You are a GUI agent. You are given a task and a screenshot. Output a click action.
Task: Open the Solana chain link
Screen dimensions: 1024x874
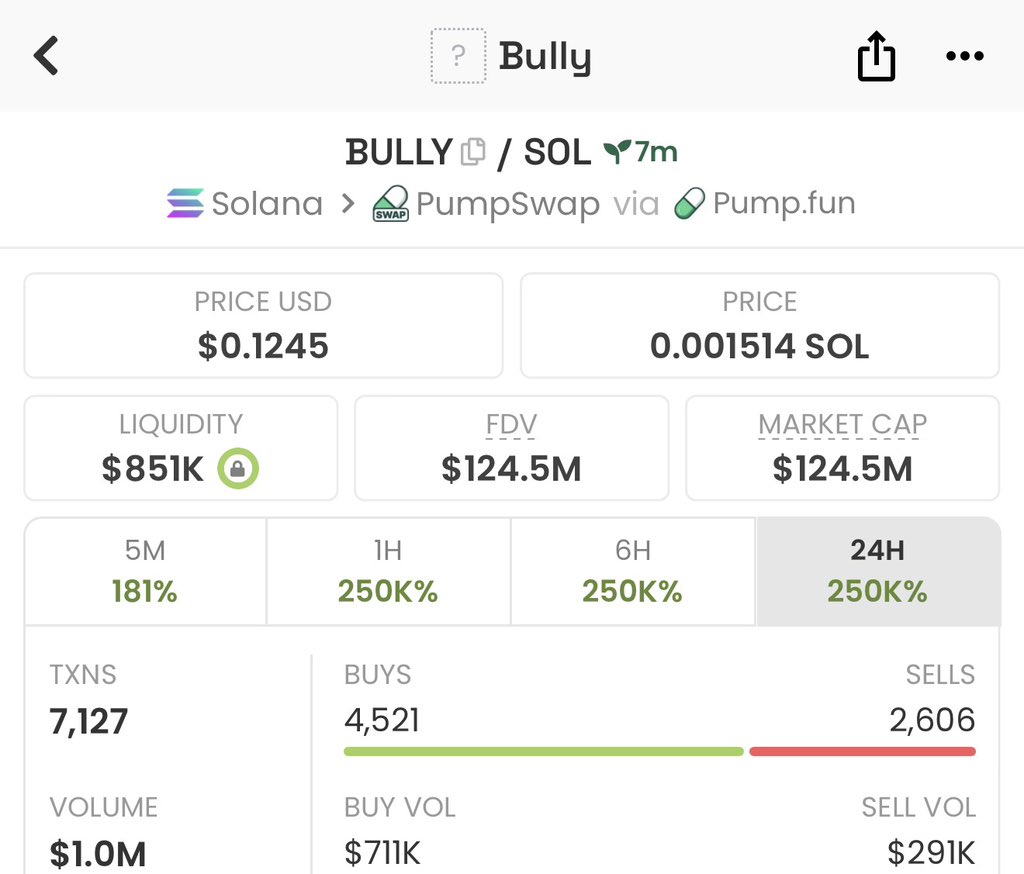click(x=246, y=203)
